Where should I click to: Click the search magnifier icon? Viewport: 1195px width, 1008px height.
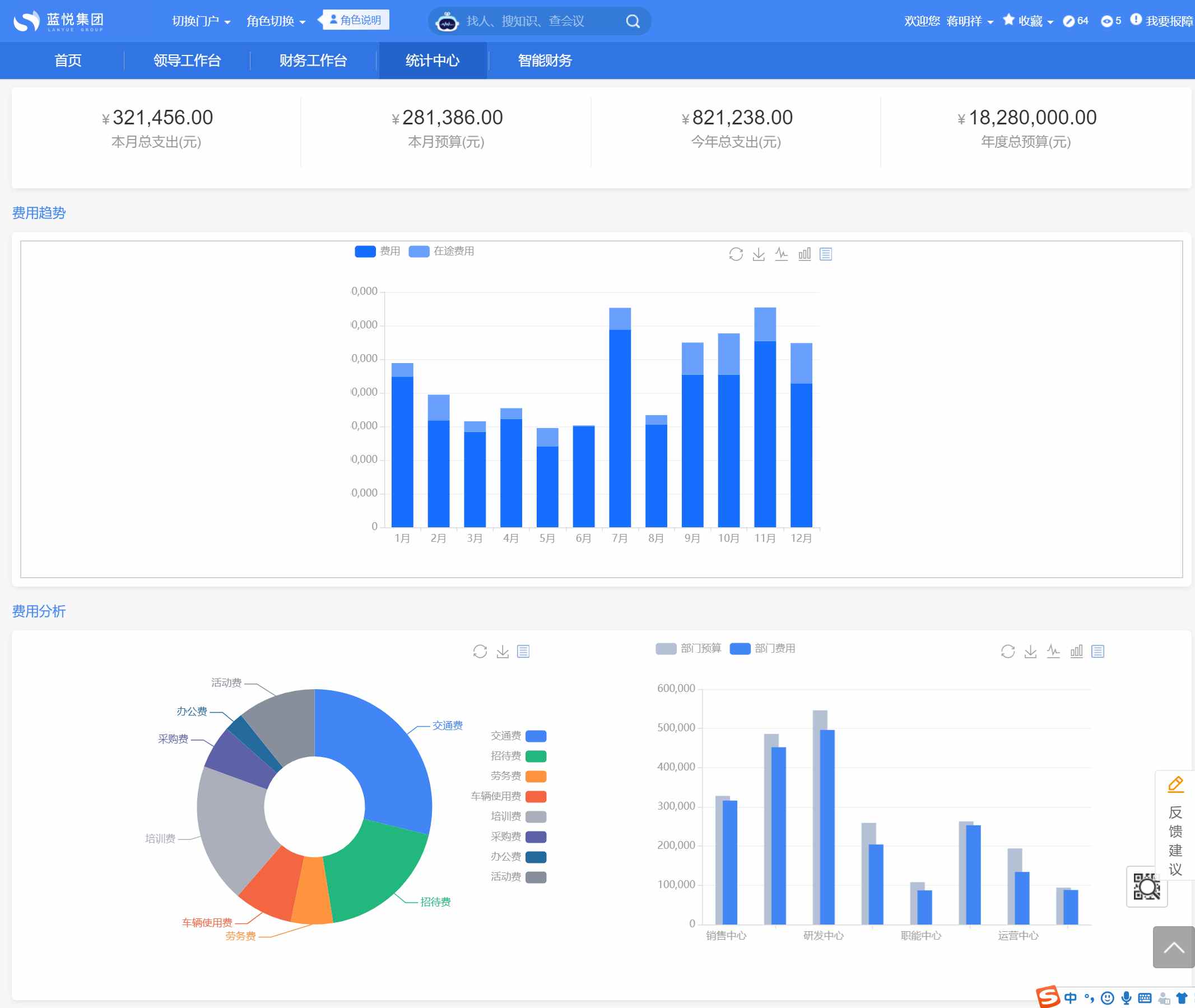(633, 21)
